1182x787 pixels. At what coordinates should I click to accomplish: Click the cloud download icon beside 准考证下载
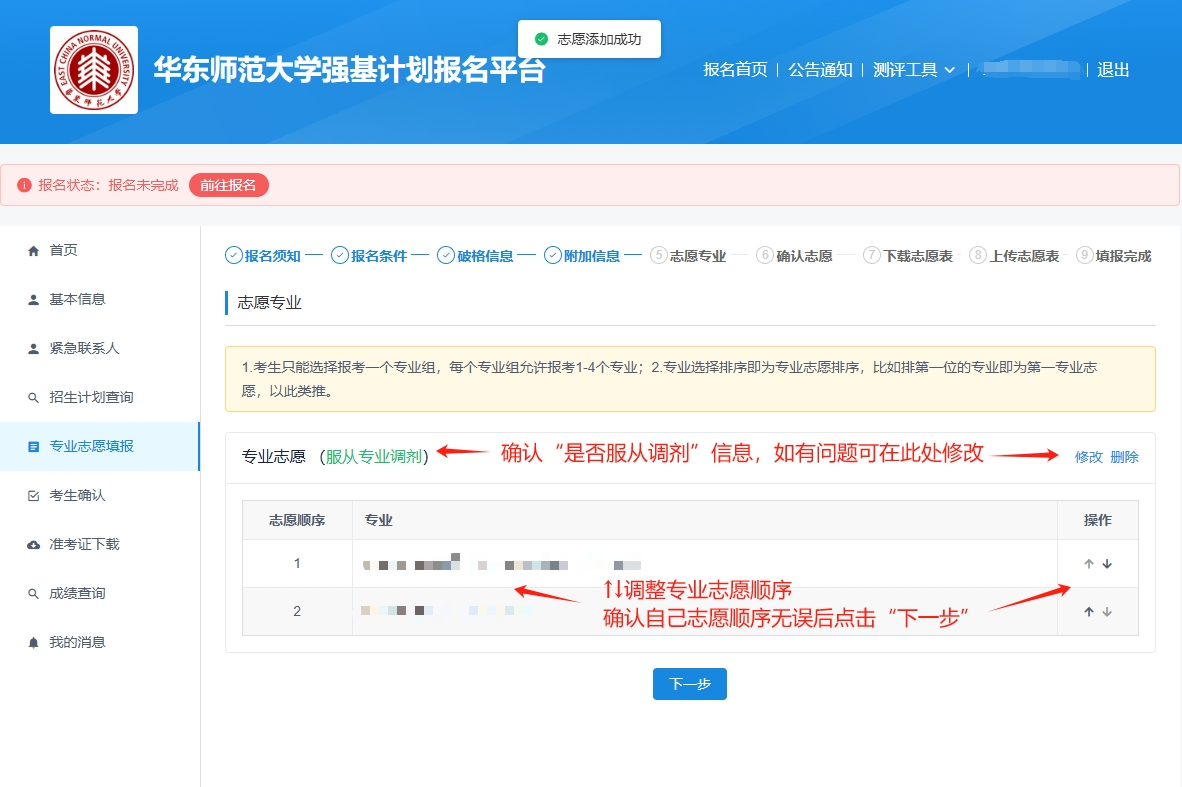(x=33, y=545)
